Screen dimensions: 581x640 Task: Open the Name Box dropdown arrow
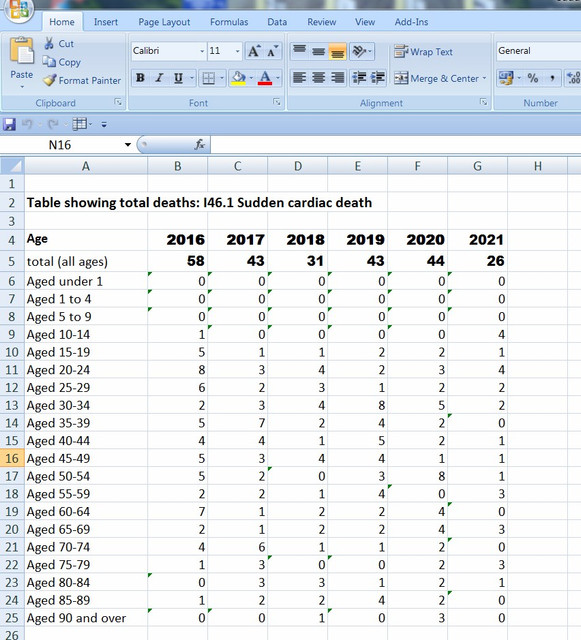pos(128,145)
